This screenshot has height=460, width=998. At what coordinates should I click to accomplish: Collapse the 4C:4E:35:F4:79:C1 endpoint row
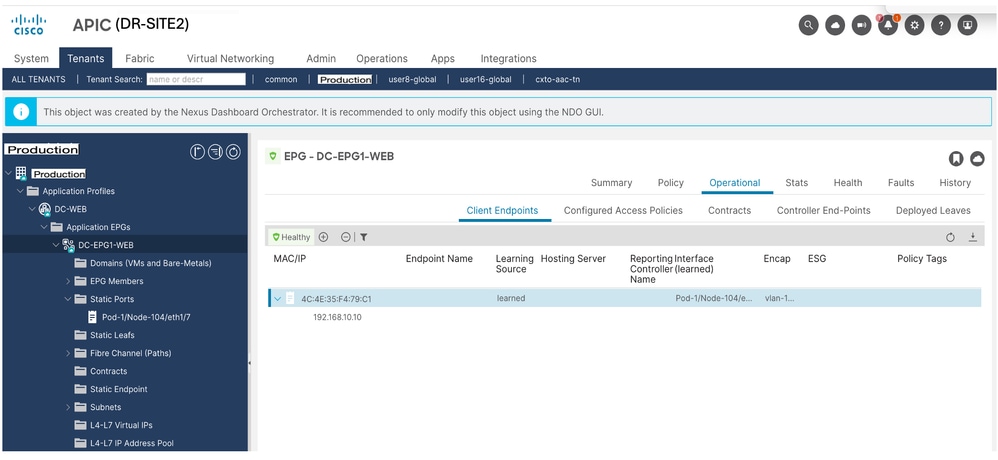278,298
